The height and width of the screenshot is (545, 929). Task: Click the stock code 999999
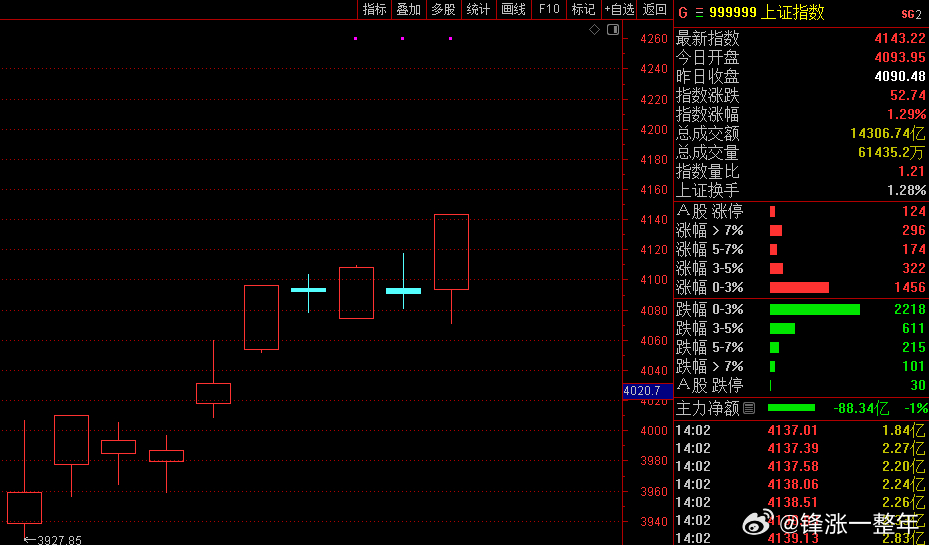coord(733,12)
